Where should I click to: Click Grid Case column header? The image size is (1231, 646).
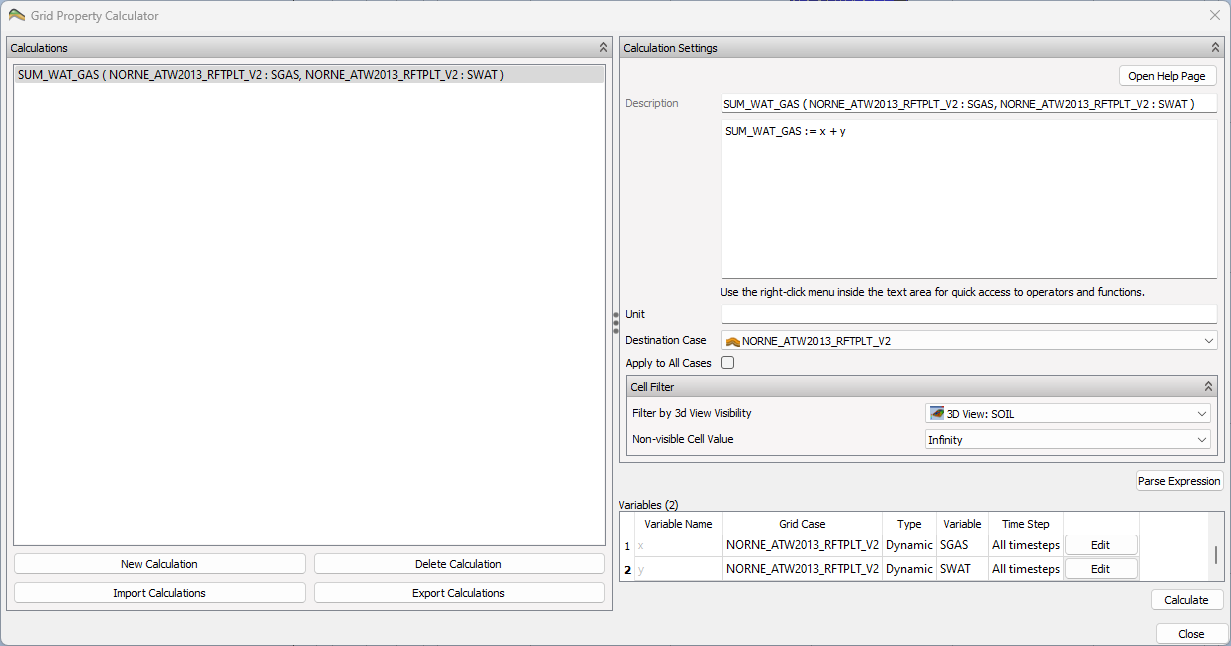(x=802, y=524)
